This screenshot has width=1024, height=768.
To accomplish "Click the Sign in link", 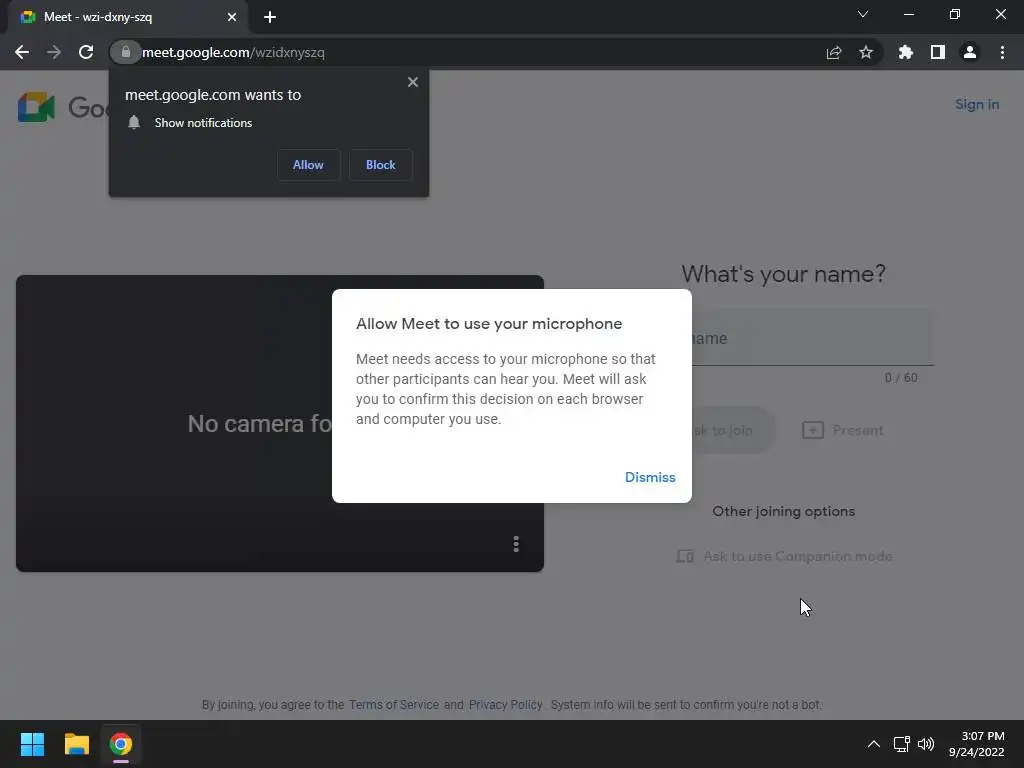I will 977,104.
